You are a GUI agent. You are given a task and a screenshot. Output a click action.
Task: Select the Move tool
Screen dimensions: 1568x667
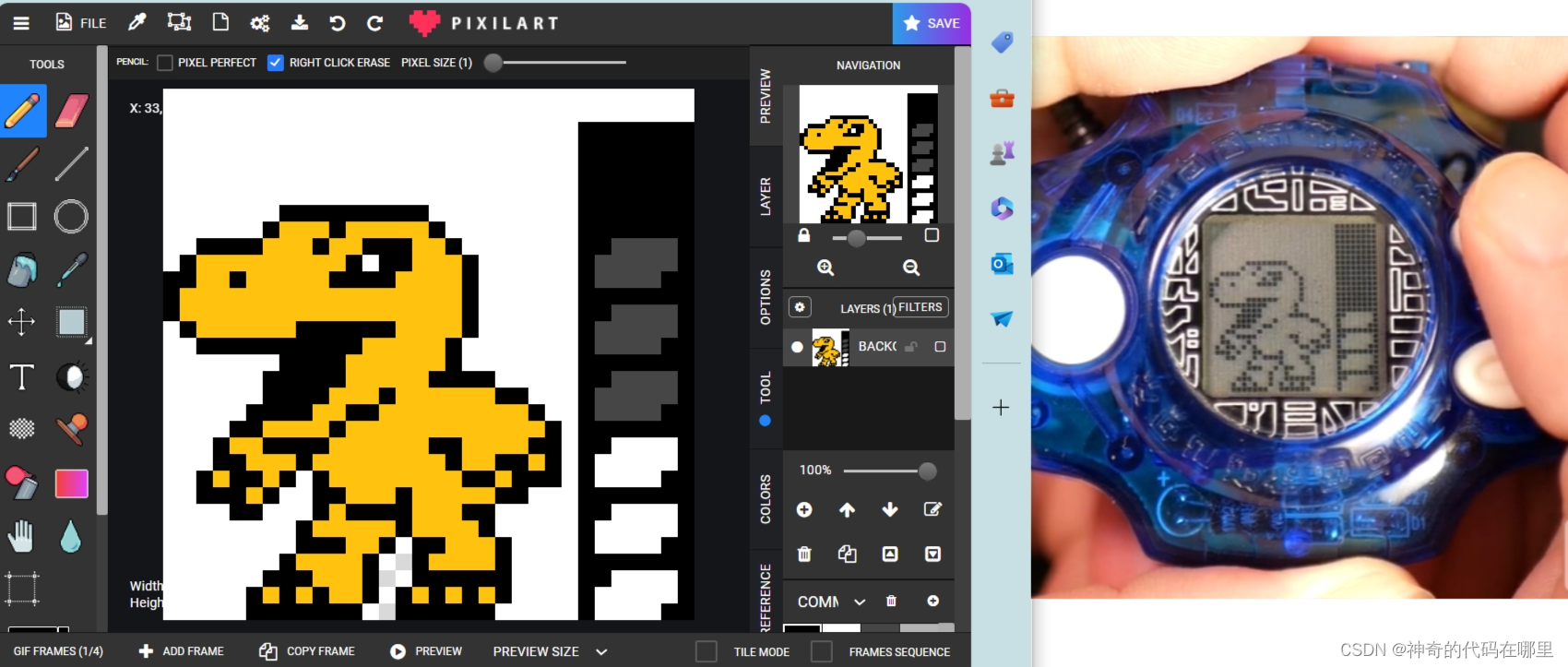(x=22, y=322)
